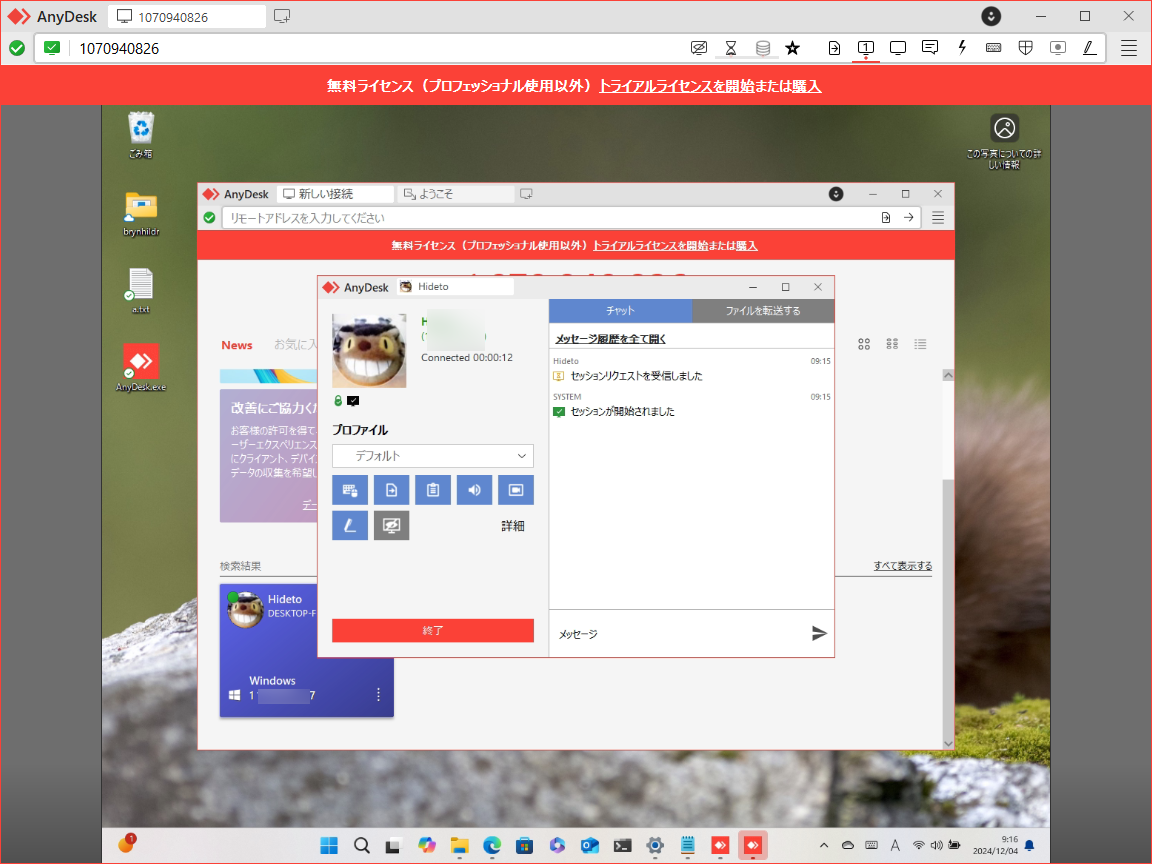The width and height of the screenshot is (1152, 864).
Task: Toggle clipboard access permission button
Action: [x=433, y=490]
